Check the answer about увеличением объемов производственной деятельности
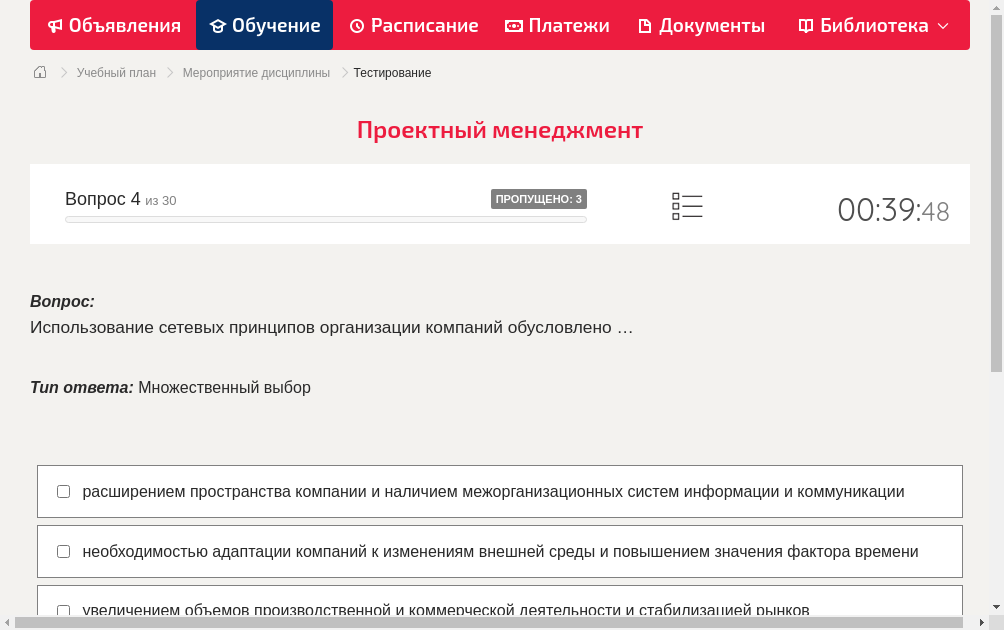The image size is (1004, 630). [x=63, y=610]
